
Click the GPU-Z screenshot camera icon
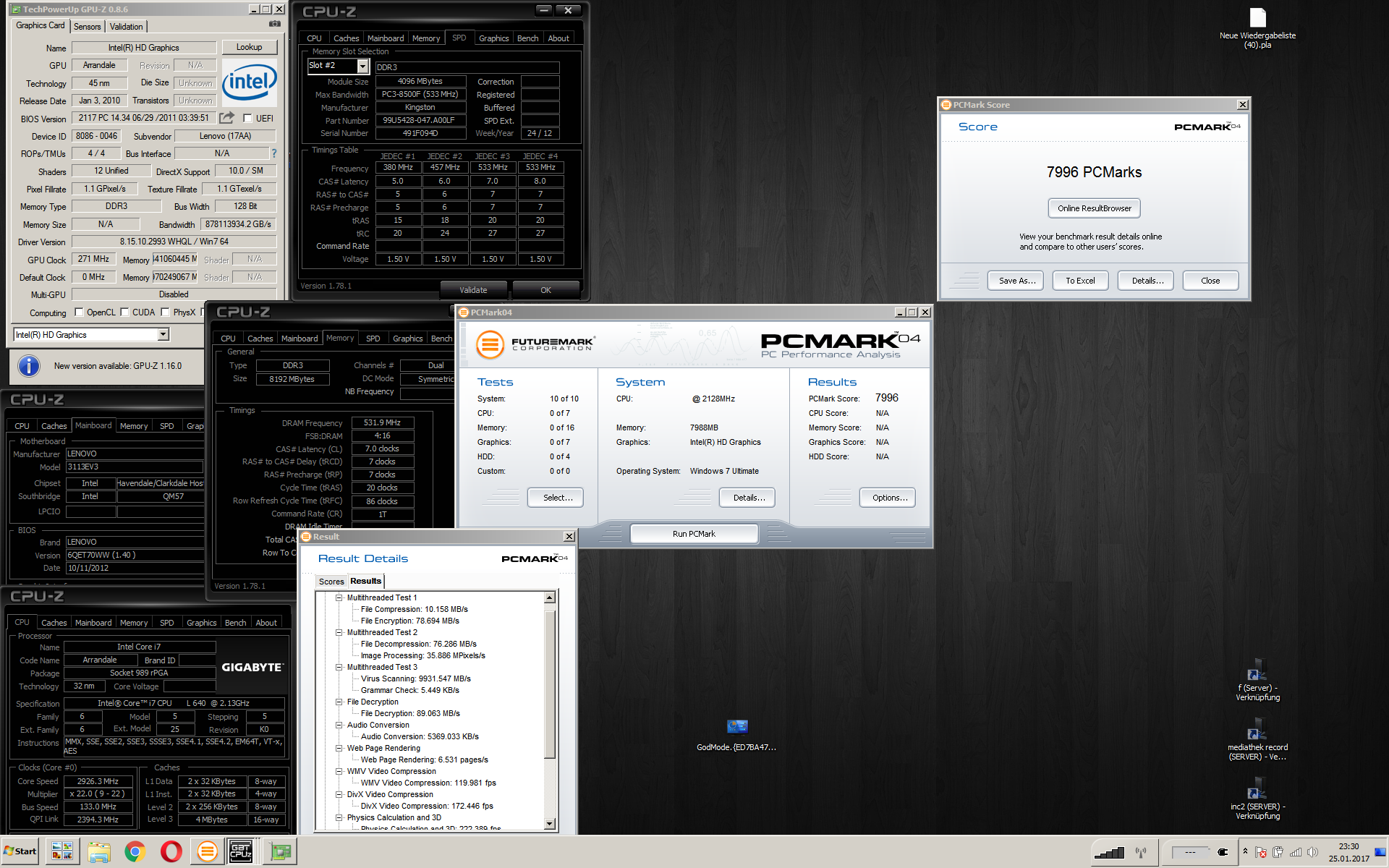click(275, 24)
